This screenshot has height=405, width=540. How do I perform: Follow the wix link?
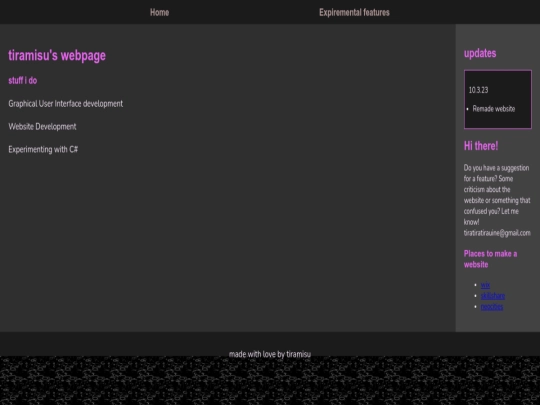(x=485, y=285)
